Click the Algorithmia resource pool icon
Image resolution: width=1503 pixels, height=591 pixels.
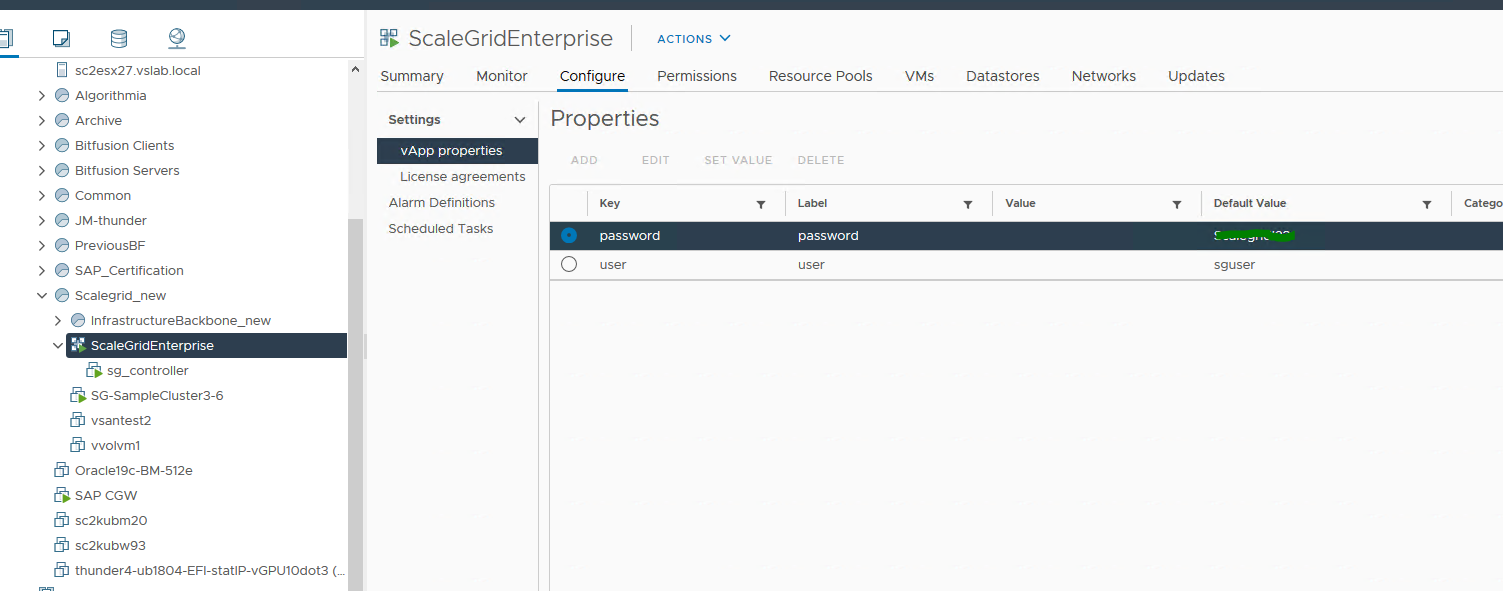(62, 96)
